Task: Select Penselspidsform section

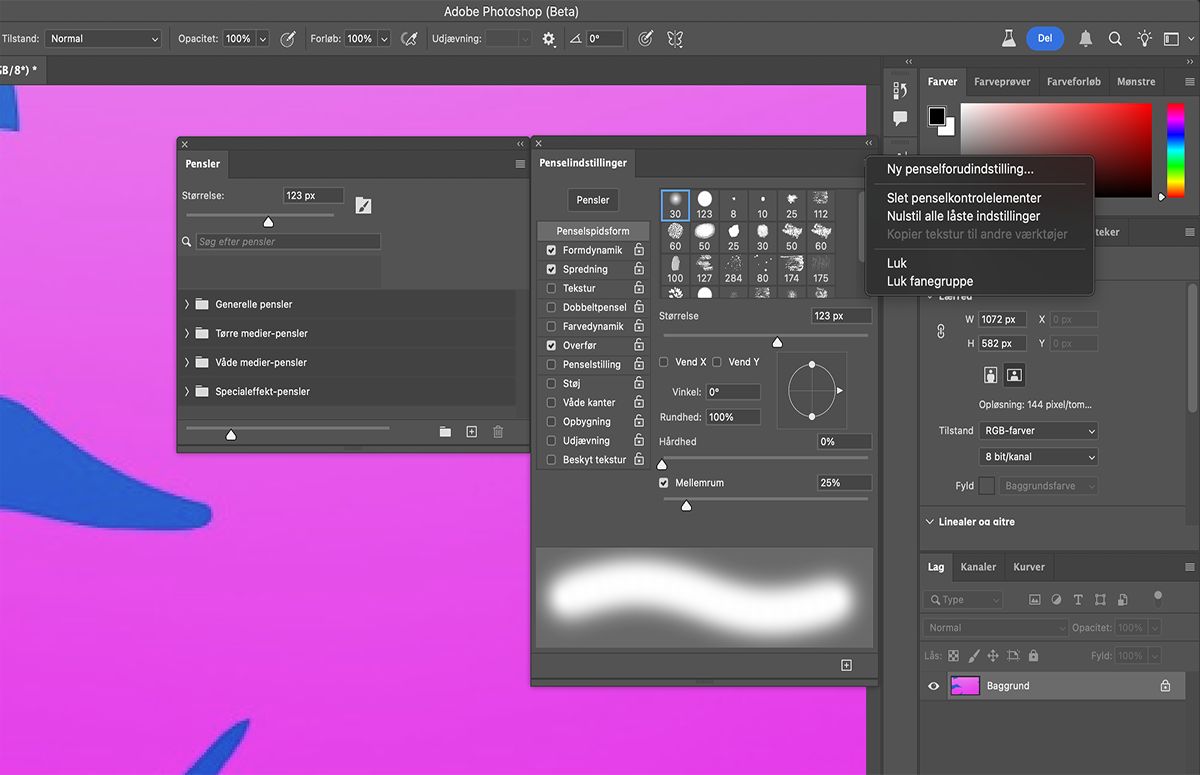Action: click(x=593, y=231)
